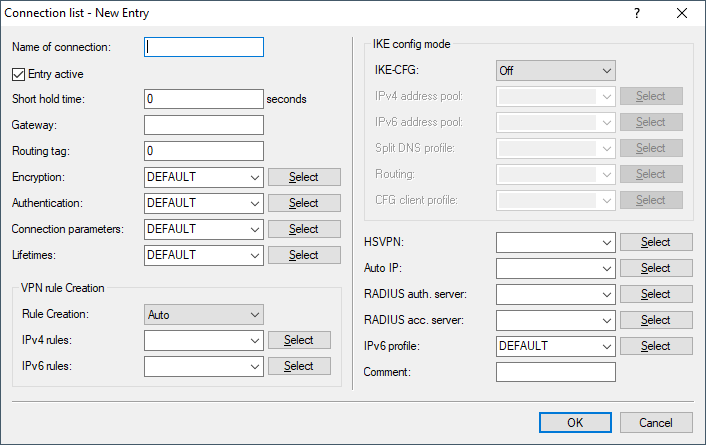Uncheck the Entry active checkbox

(x=18, y=74)
